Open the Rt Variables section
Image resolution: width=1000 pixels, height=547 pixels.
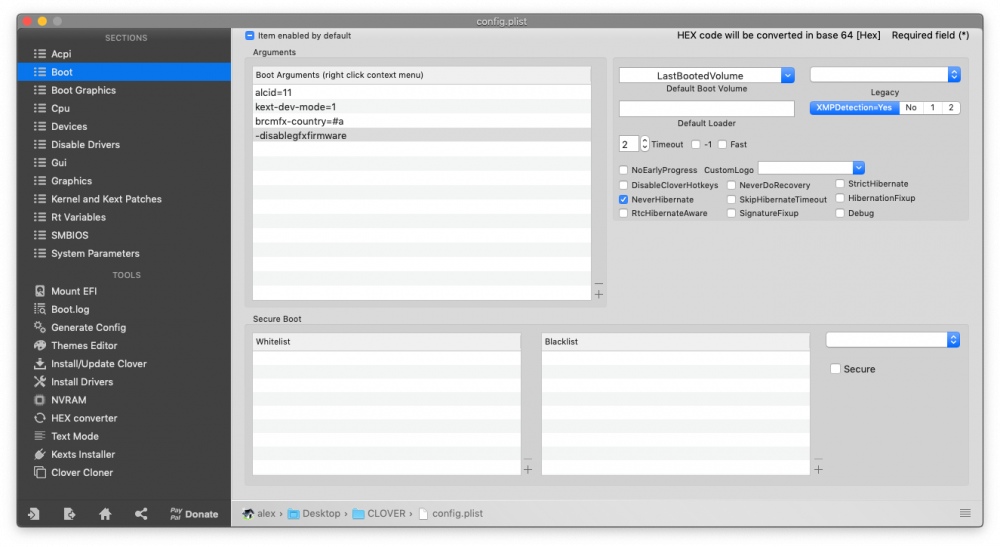[78, 217]
